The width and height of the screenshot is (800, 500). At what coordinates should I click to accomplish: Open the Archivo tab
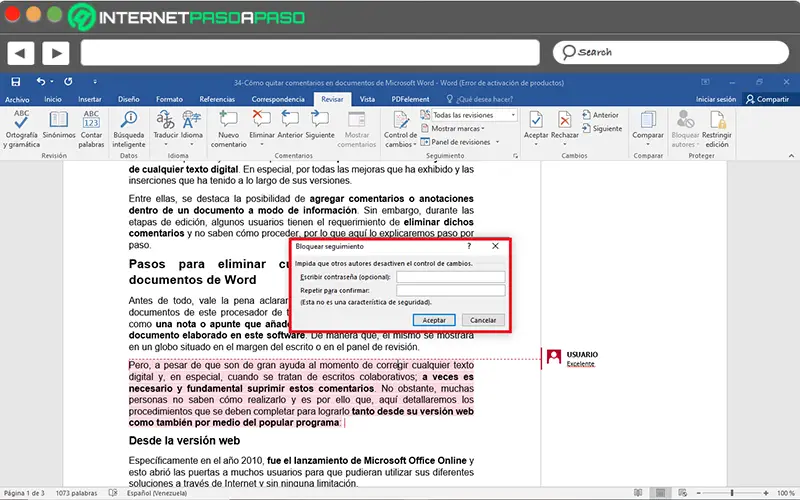click(17, 99)
